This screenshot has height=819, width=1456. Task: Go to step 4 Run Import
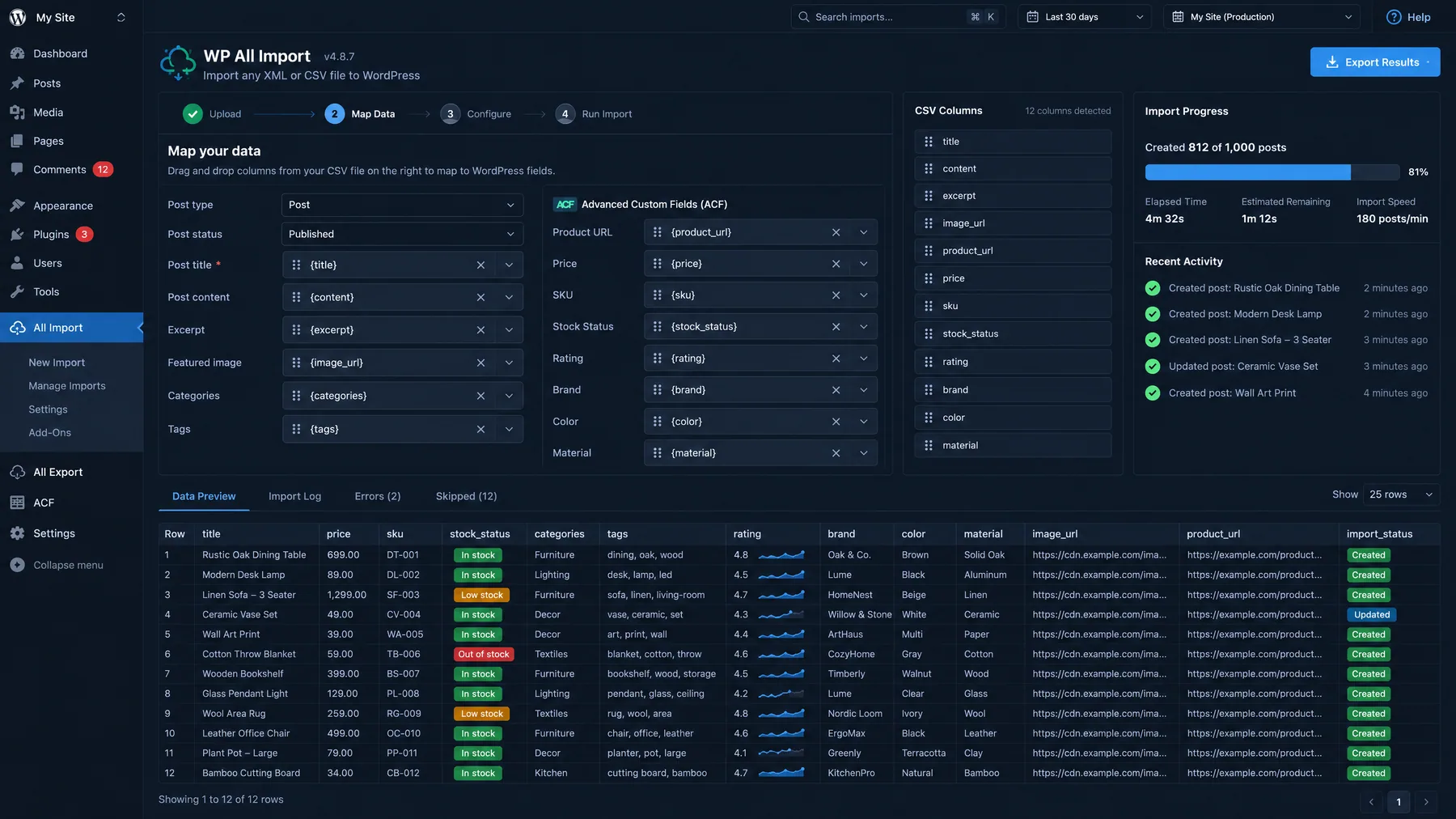point(594,114)
